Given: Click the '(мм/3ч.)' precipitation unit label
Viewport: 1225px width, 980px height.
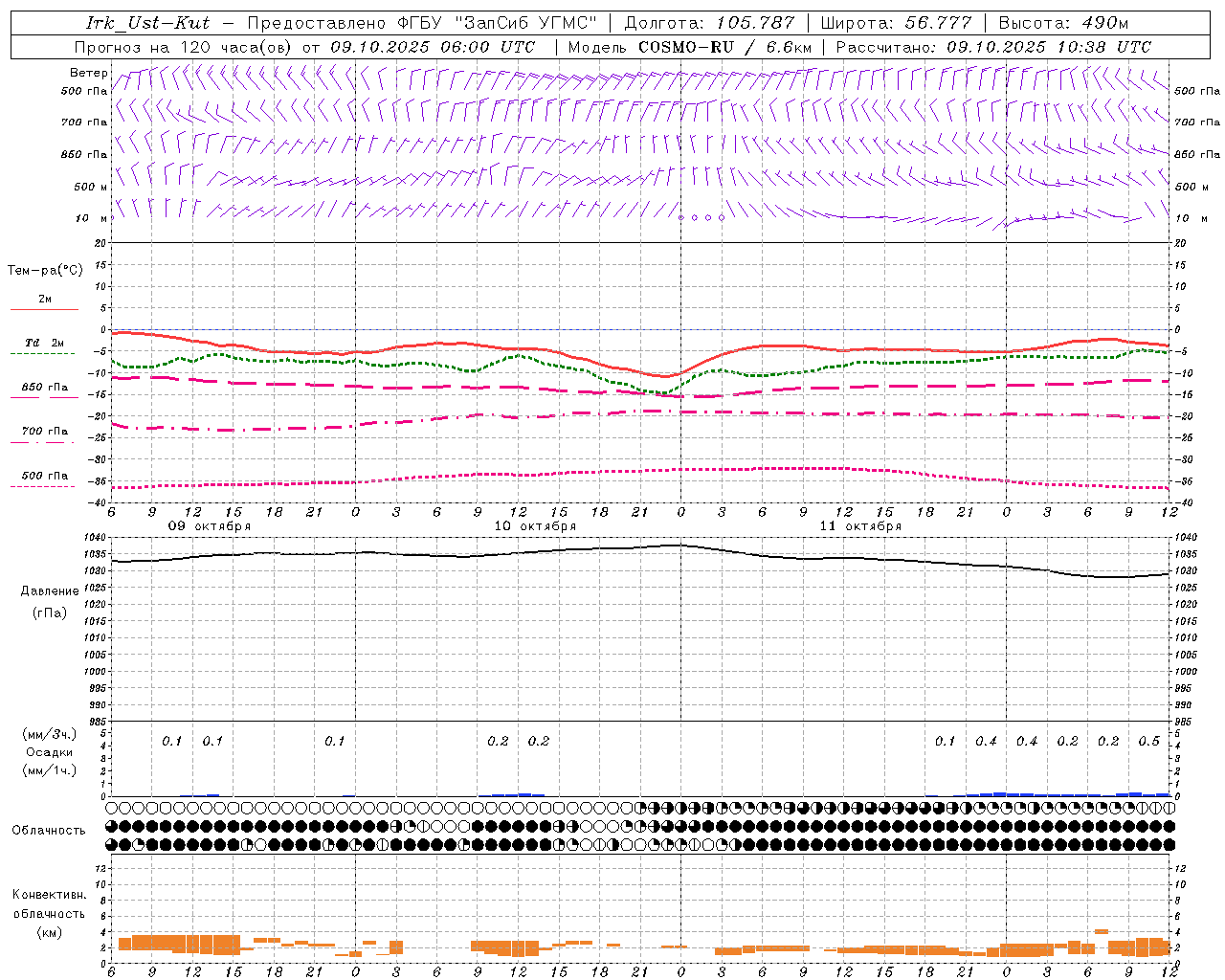Looking at the screenshot, I should click(x=50, y=734).
